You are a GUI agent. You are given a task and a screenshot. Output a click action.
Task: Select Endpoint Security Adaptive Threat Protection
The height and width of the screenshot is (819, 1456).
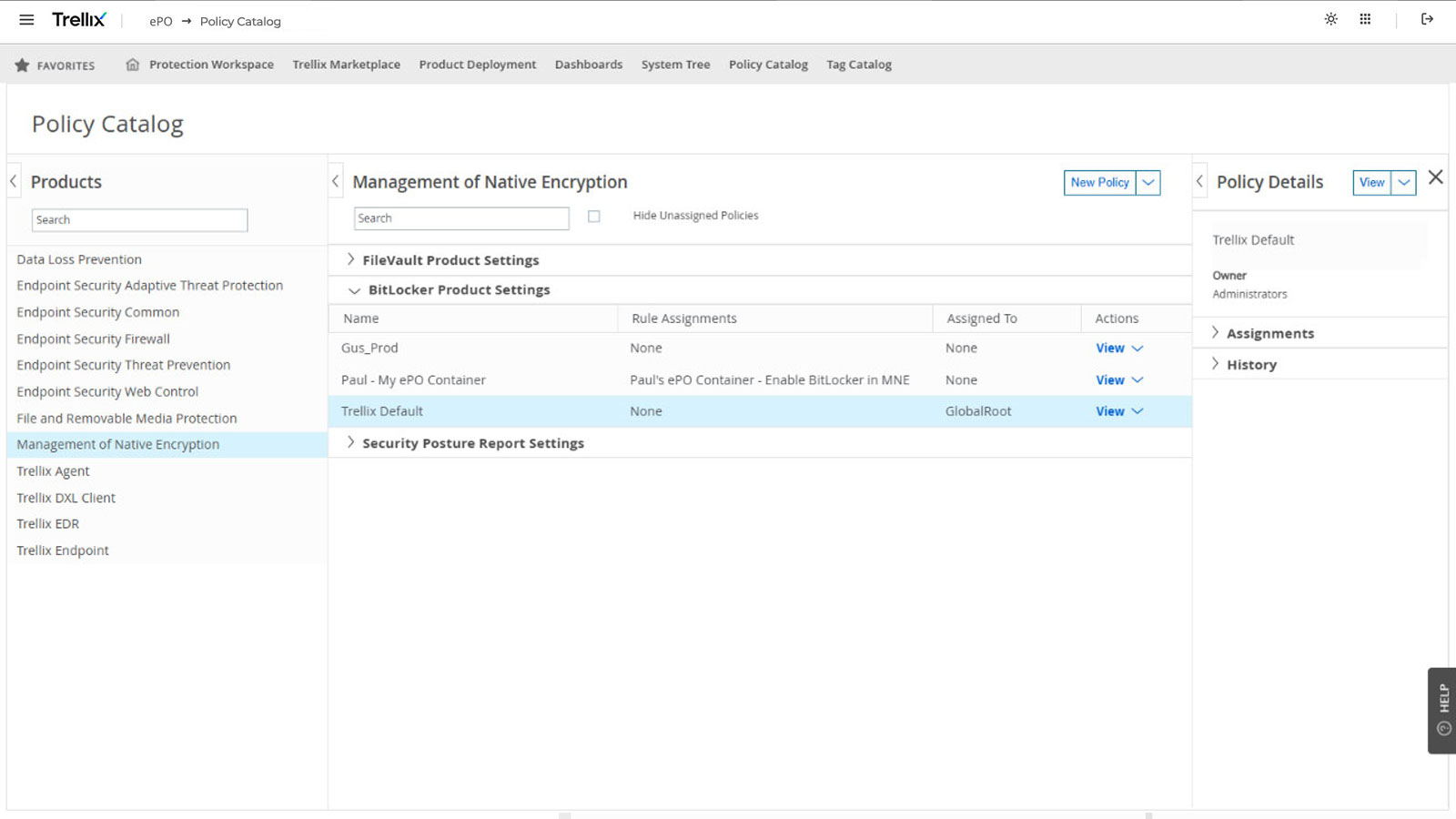click(x=150, y=286)
